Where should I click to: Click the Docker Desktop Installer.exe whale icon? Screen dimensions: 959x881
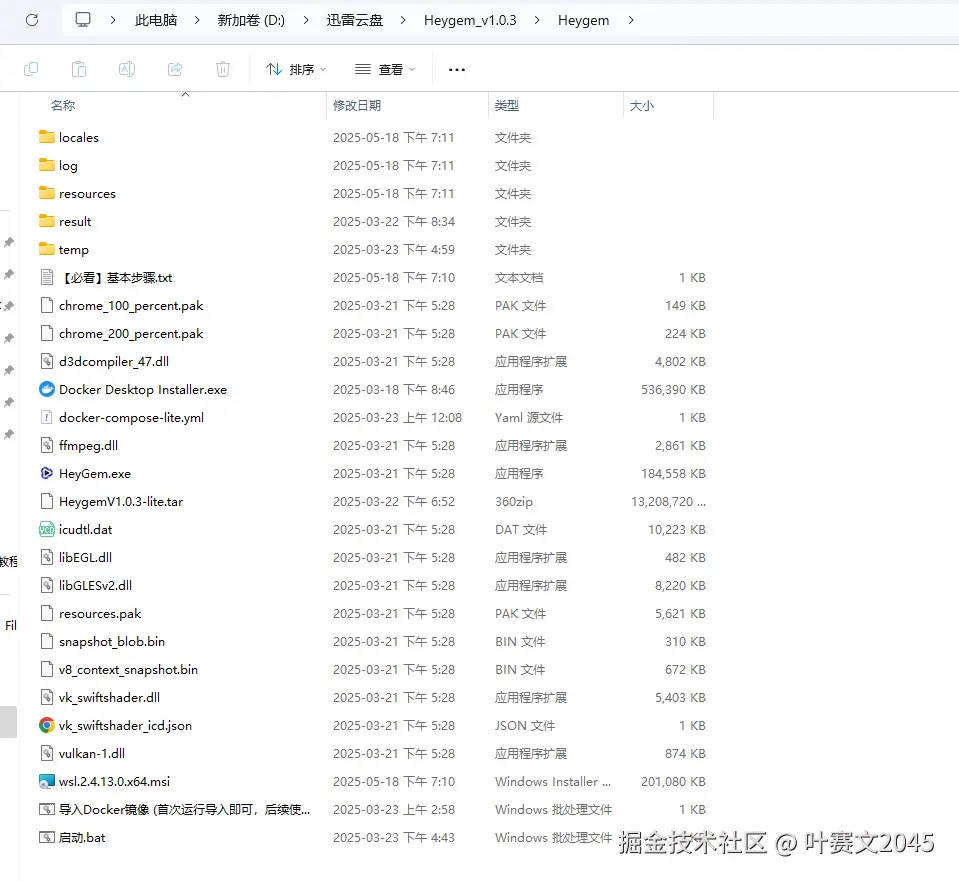(47, 389)
